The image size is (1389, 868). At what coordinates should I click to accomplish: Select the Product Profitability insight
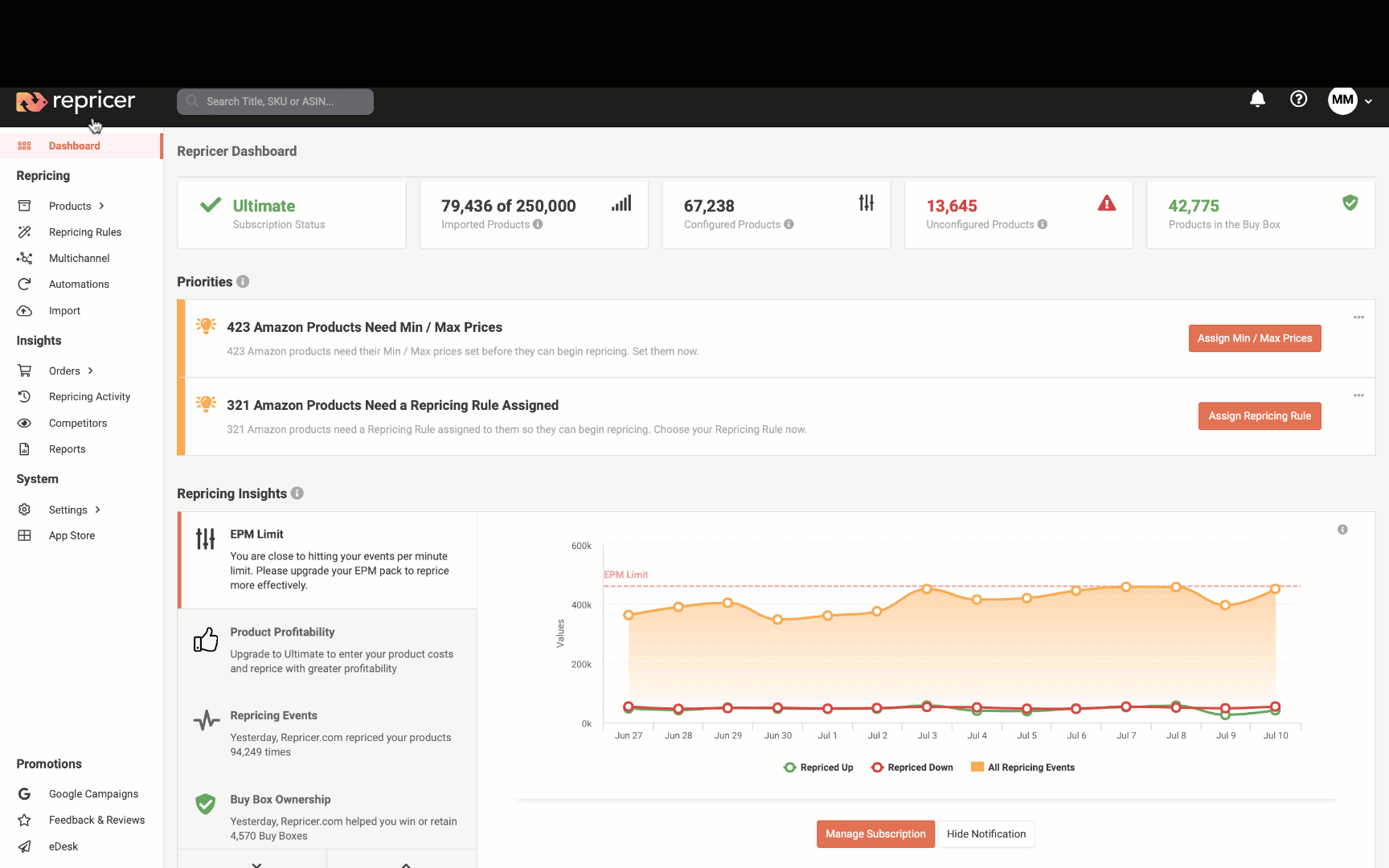328,650
